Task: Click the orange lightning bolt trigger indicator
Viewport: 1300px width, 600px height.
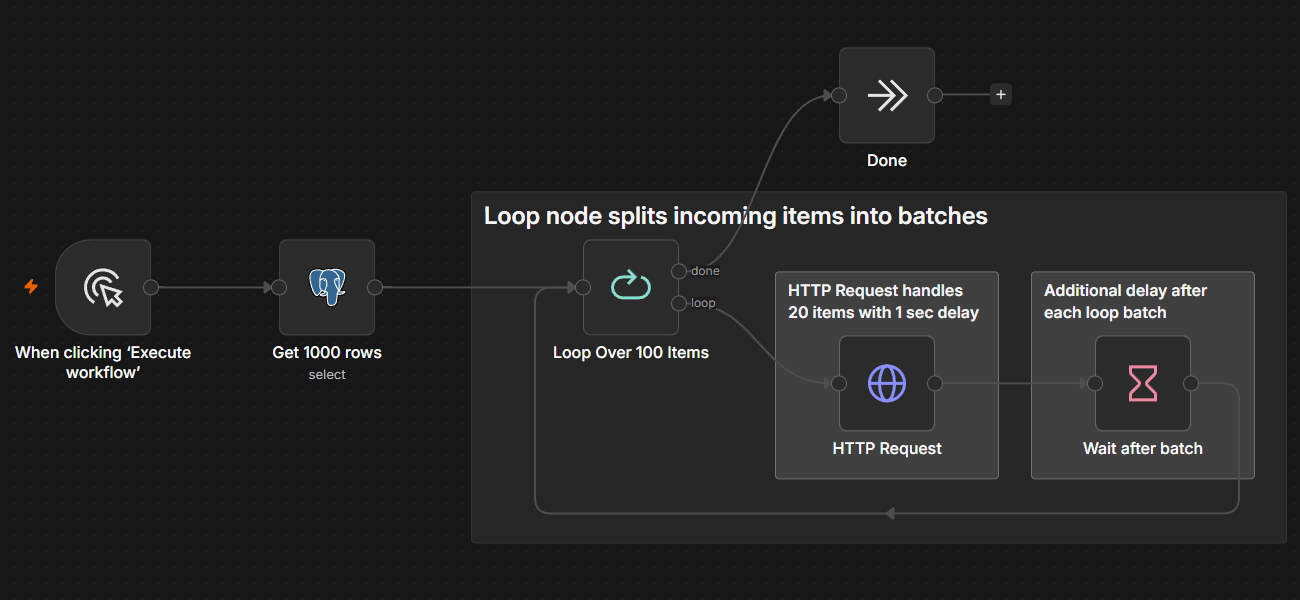Action: (31, 287)
